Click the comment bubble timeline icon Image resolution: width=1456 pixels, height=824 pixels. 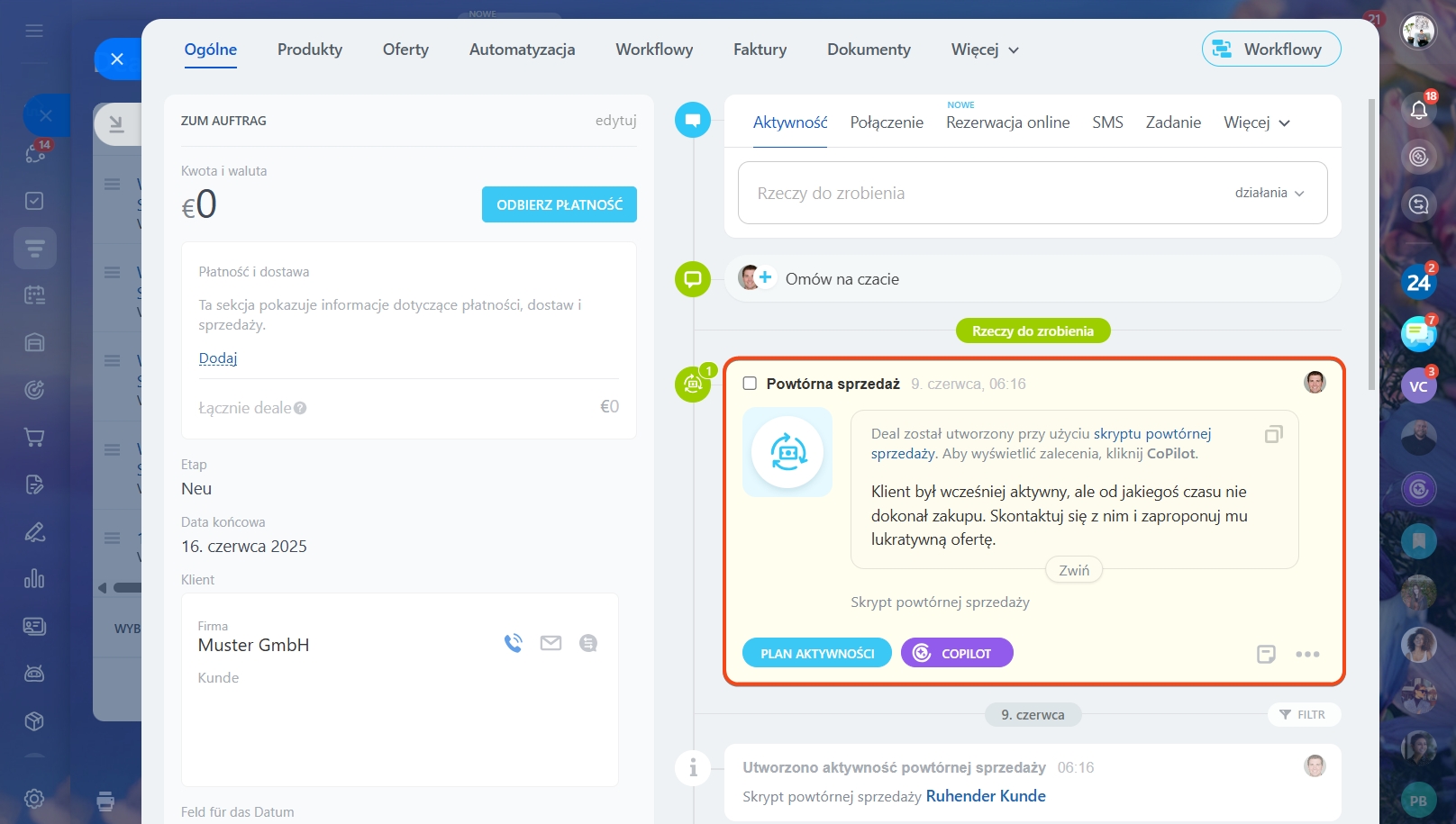pos(693,120)
